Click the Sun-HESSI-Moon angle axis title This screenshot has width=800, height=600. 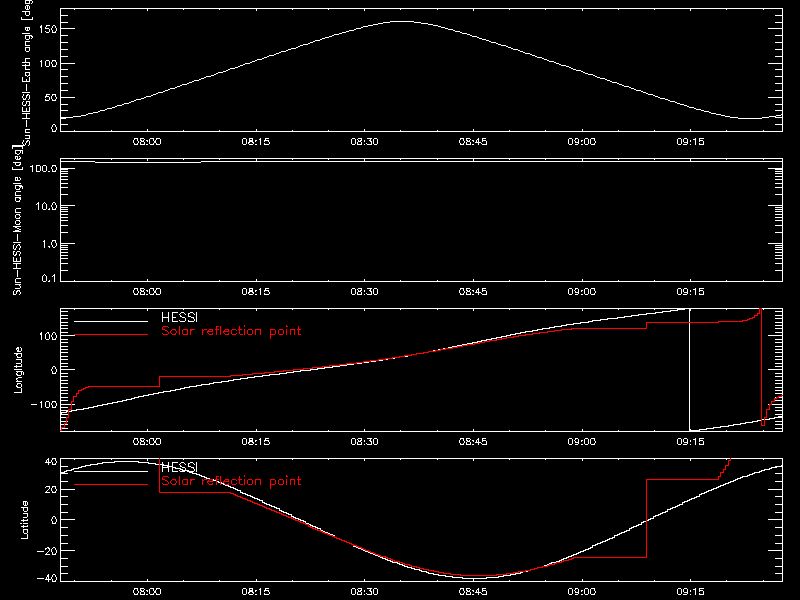(17, 220)
